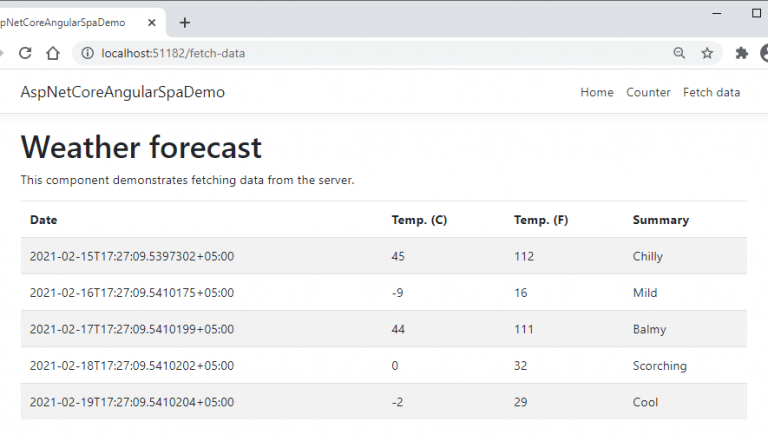Select the 2021-02-15 date cell
Viewport: 768px width, 448px height.
(x=132, y=256)
